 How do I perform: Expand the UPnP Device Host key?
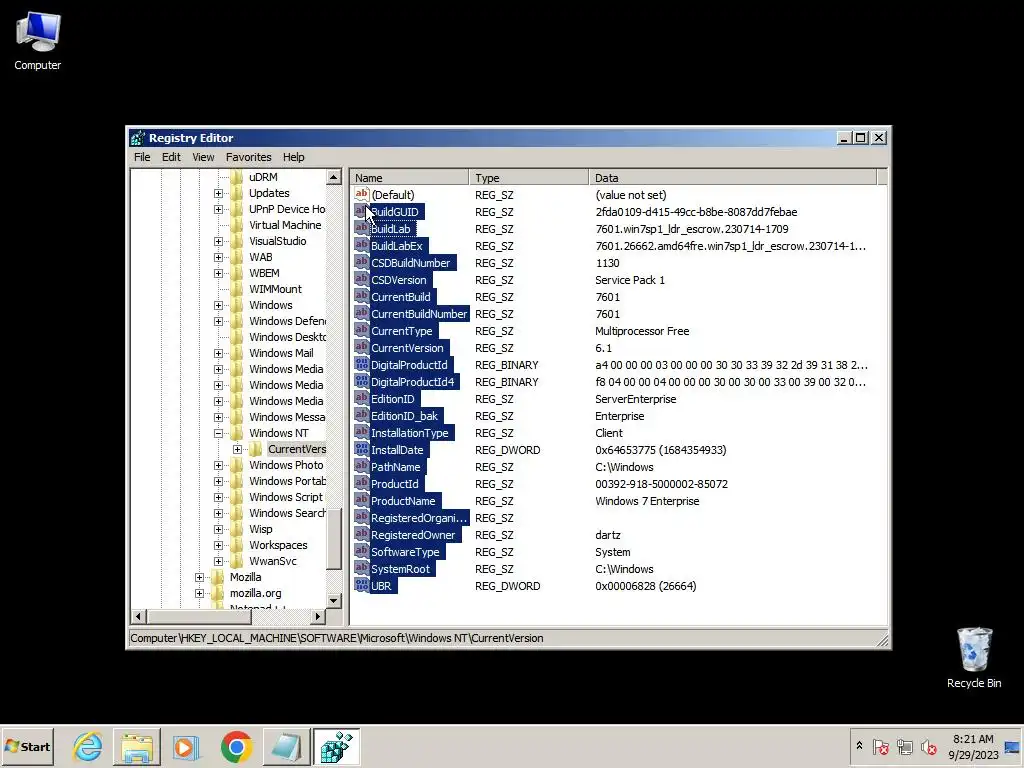tap(218, 210)
